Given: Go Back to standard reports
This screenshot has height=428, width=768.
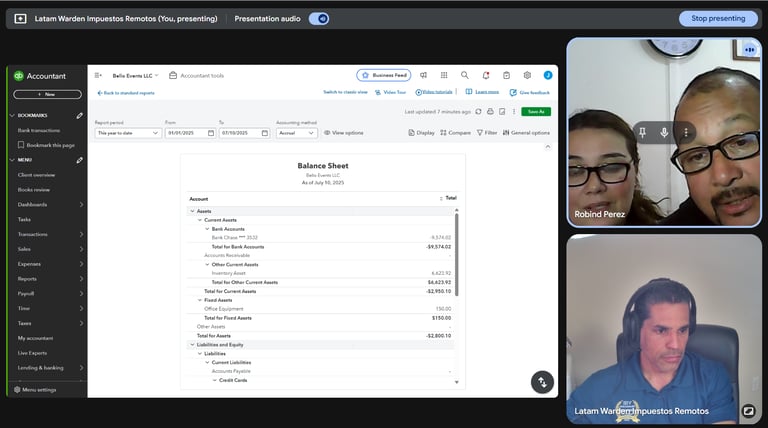Looking at the screenshot, I should (126, 93).
